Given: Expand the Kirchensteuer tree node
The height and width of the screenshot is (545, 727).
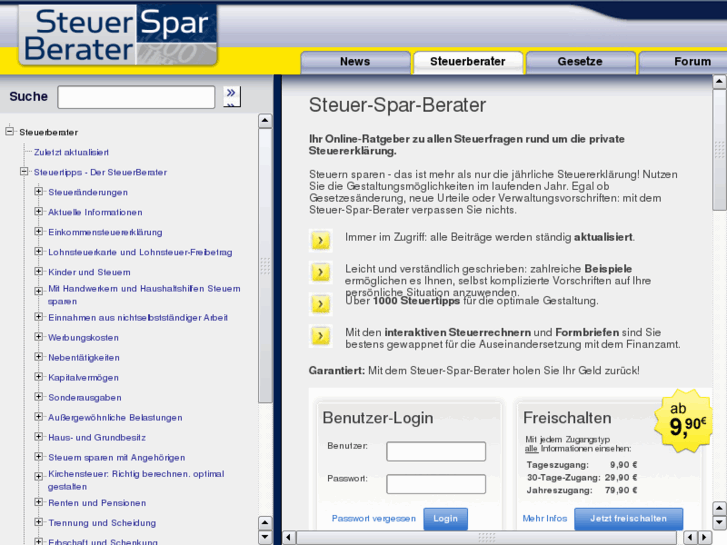Looking at the screenshot, I should click(39, 476).
